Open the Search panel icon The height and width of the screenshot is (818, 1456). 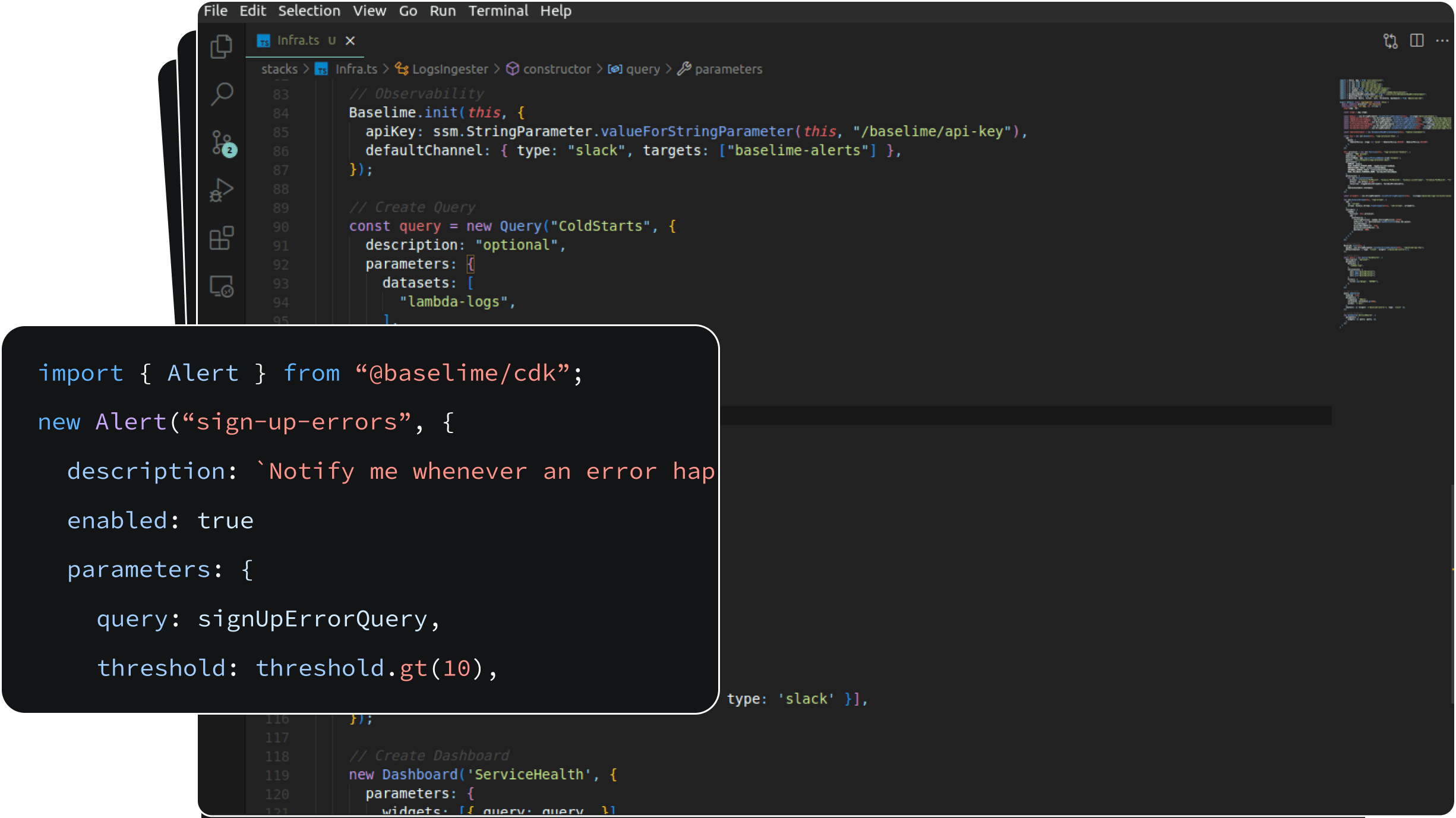click(x=222, y=94)
